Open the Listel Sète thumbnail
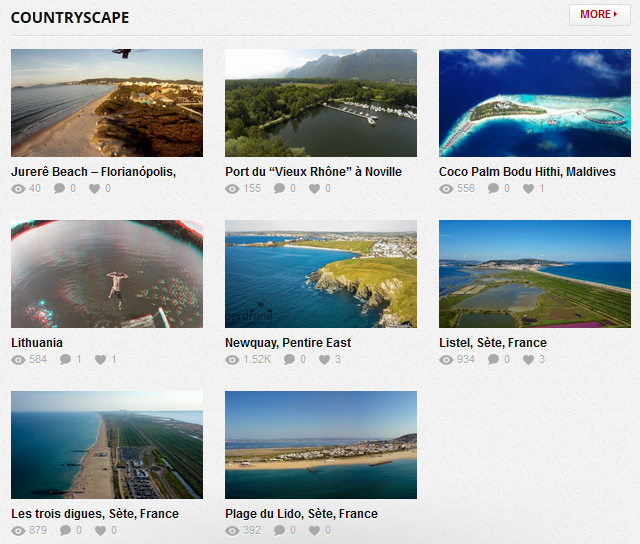Viewport: 640px width, 544px height. (x=535, y=274)
